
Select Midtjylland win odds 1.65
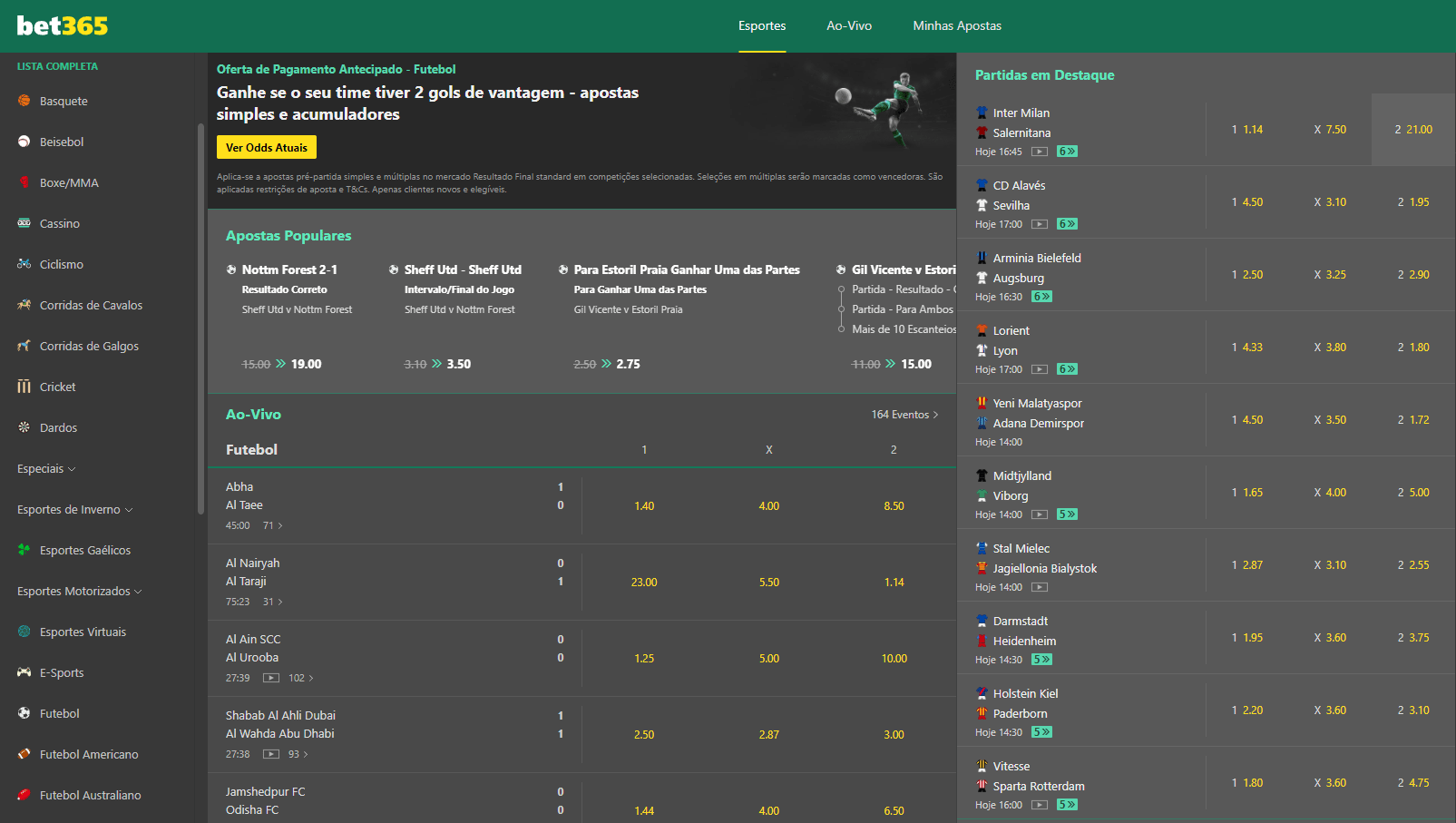tap(1247, 493)
